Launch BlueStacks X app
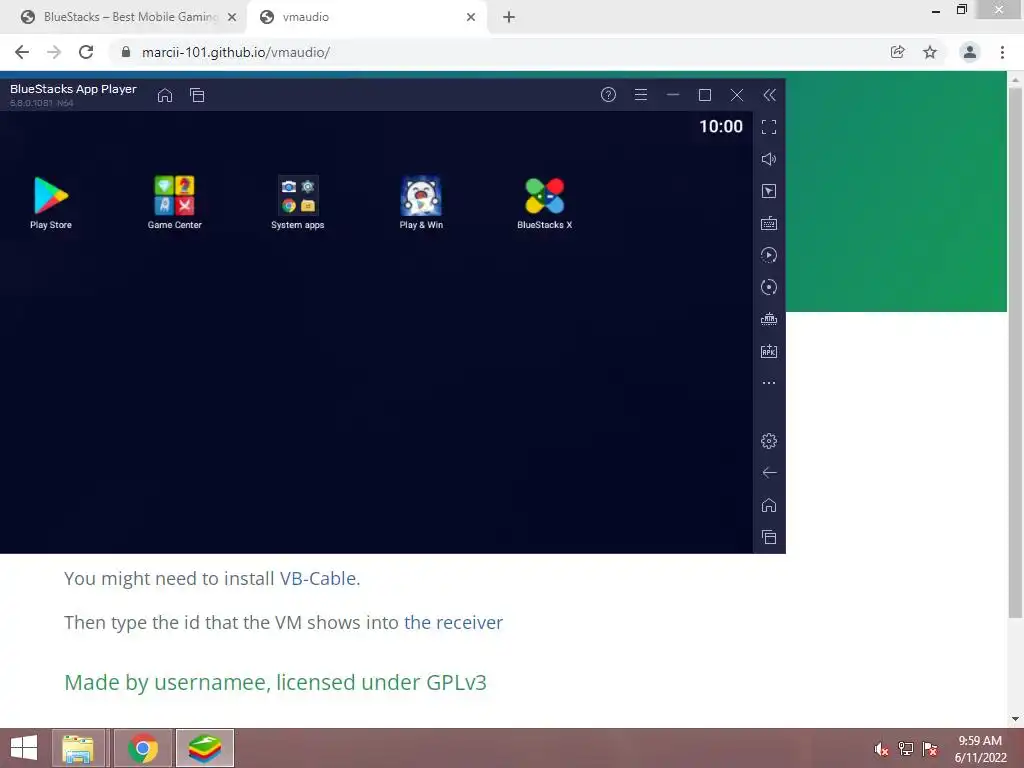The height and width of the screenshot is (768, 1024). 545,202
